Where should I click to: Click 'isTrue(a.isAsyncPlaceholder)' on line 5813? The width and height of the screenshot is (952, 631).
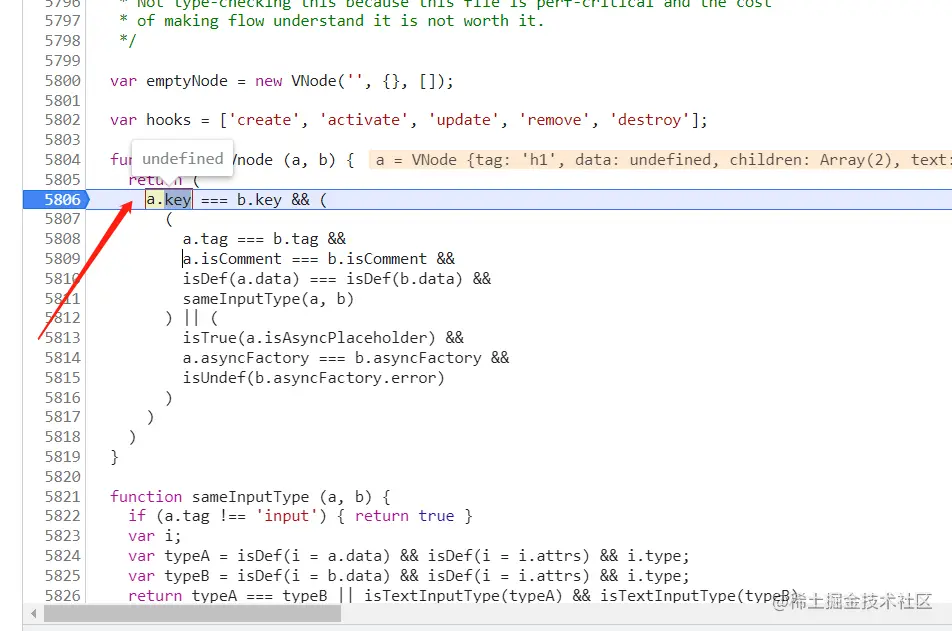[x=309, y=338]
